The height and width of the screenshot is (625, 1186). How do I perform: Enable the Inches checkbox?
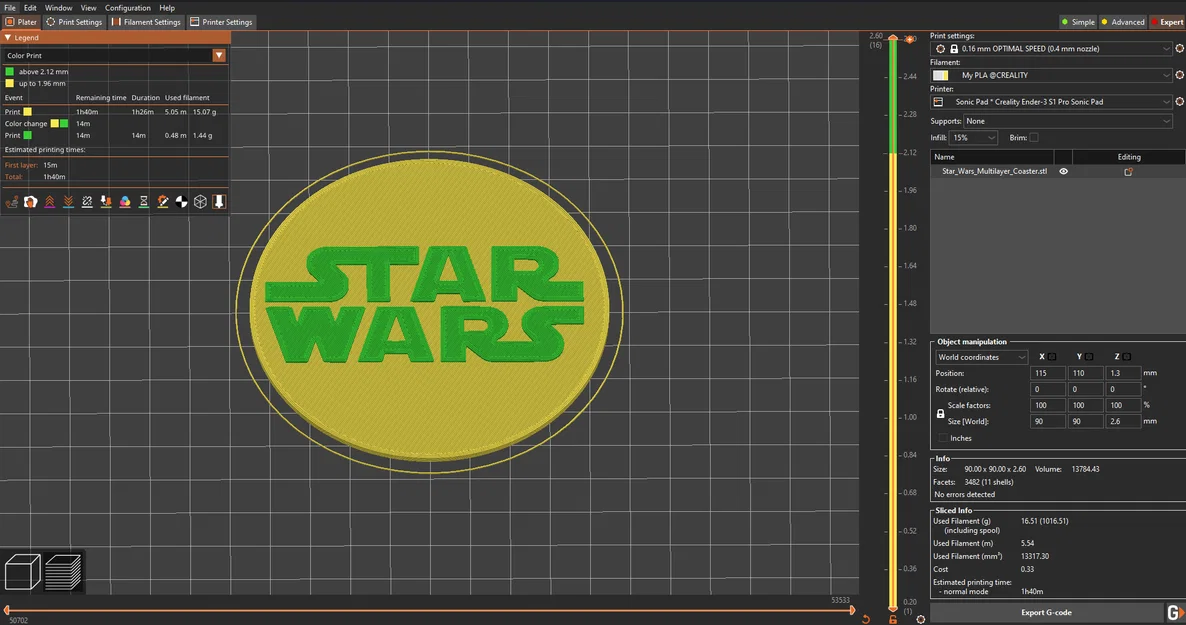pos(945,438)
